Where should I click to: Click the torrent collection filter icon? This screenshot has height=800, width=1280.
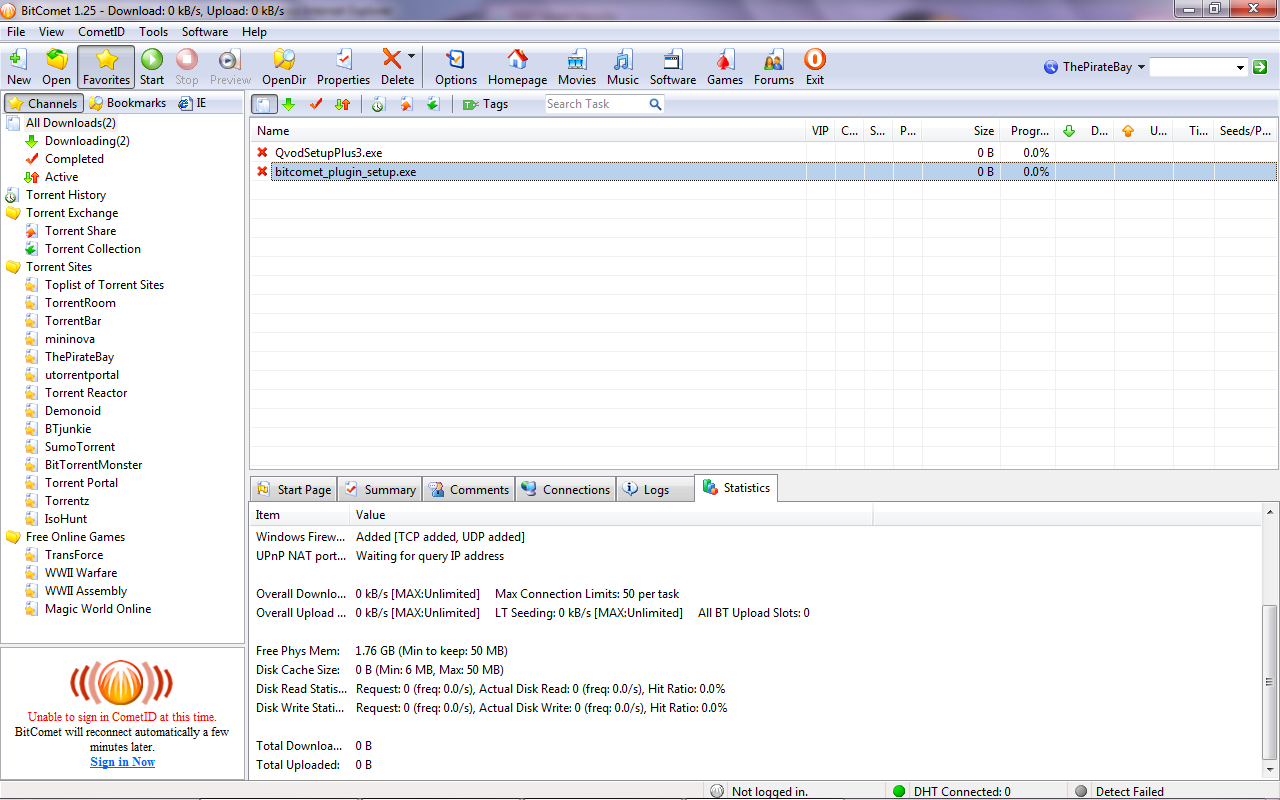pyautogui.click(x=433, y=104)
